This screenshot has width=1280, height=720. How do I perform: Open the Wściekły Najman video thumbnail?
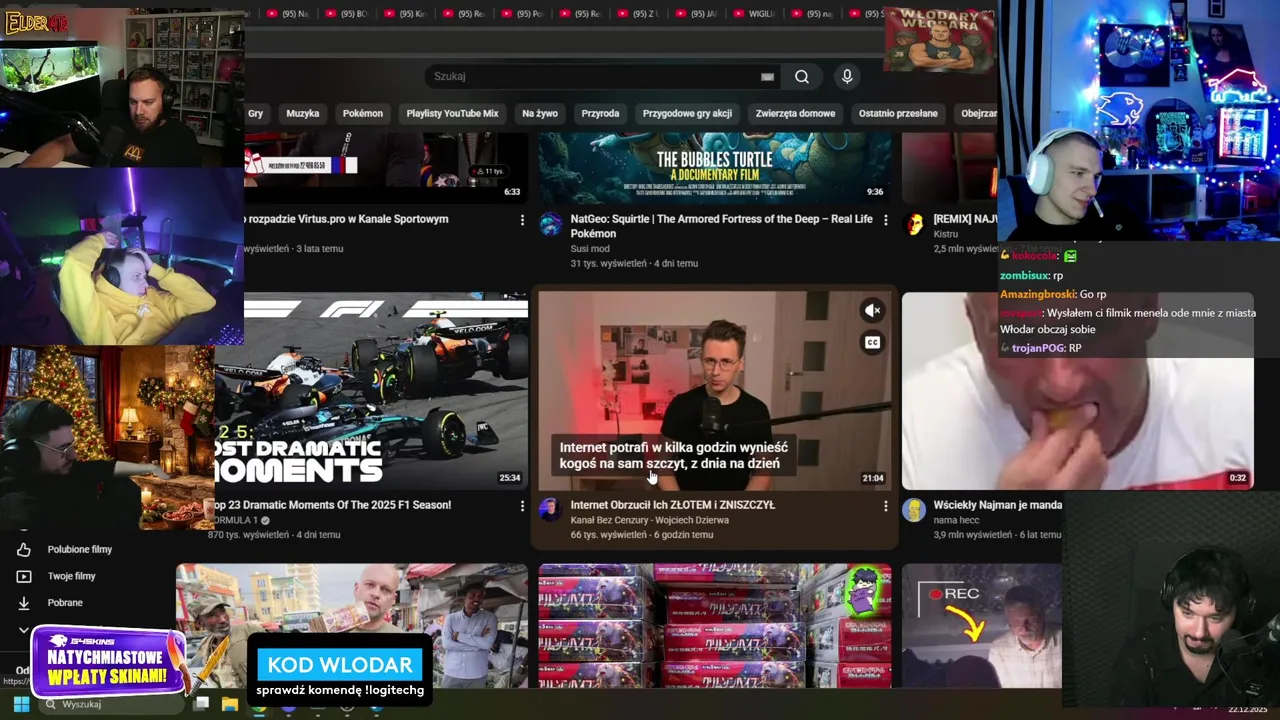1077,390
